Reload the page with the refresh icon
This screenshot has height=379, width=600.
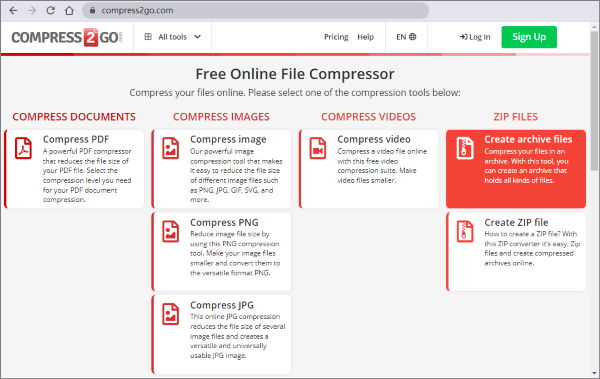pos(51,11)
